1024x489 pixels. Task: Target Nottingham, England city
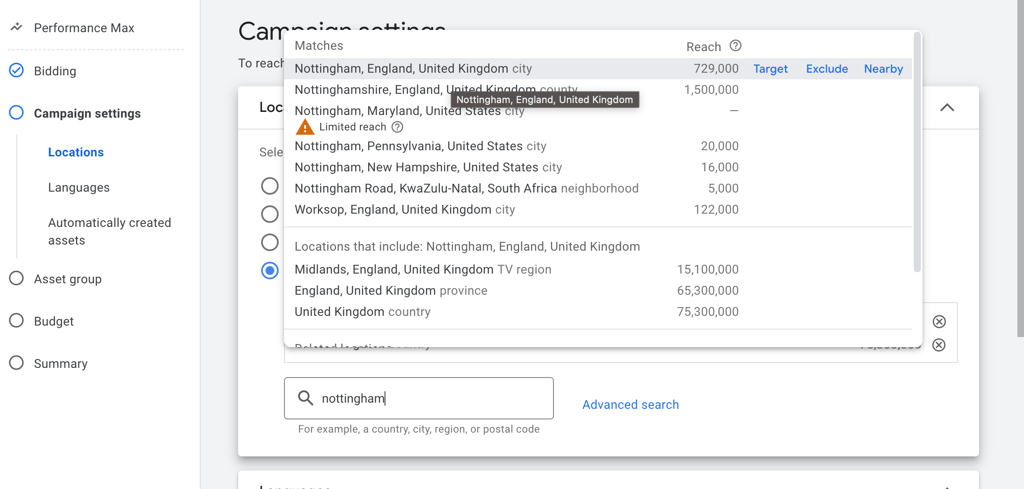770,69
